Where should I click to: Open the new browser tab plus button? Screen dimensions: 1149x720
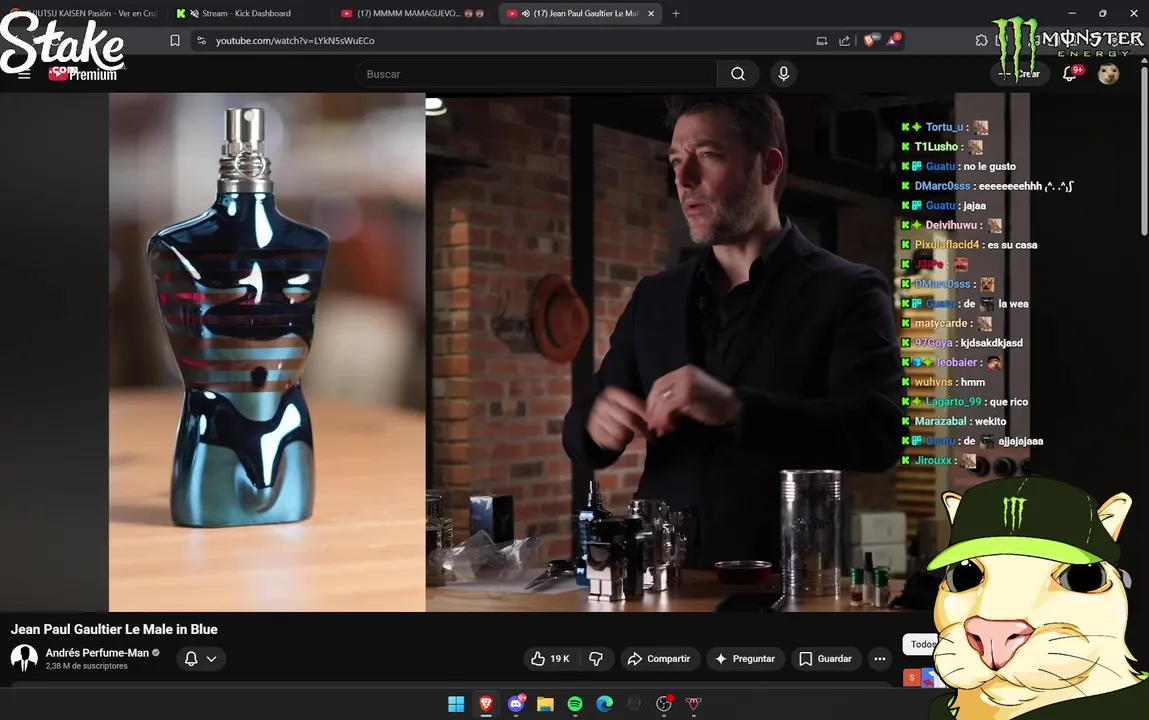pyautogui.click(x=676, y=13)
